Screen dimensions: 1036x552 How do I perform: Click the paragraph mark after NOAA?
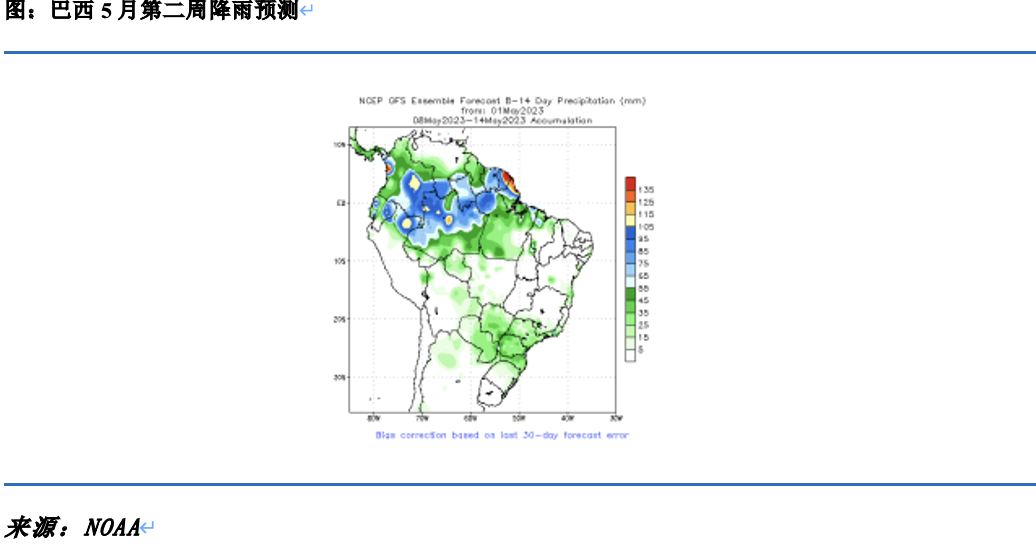coord(147,528)
